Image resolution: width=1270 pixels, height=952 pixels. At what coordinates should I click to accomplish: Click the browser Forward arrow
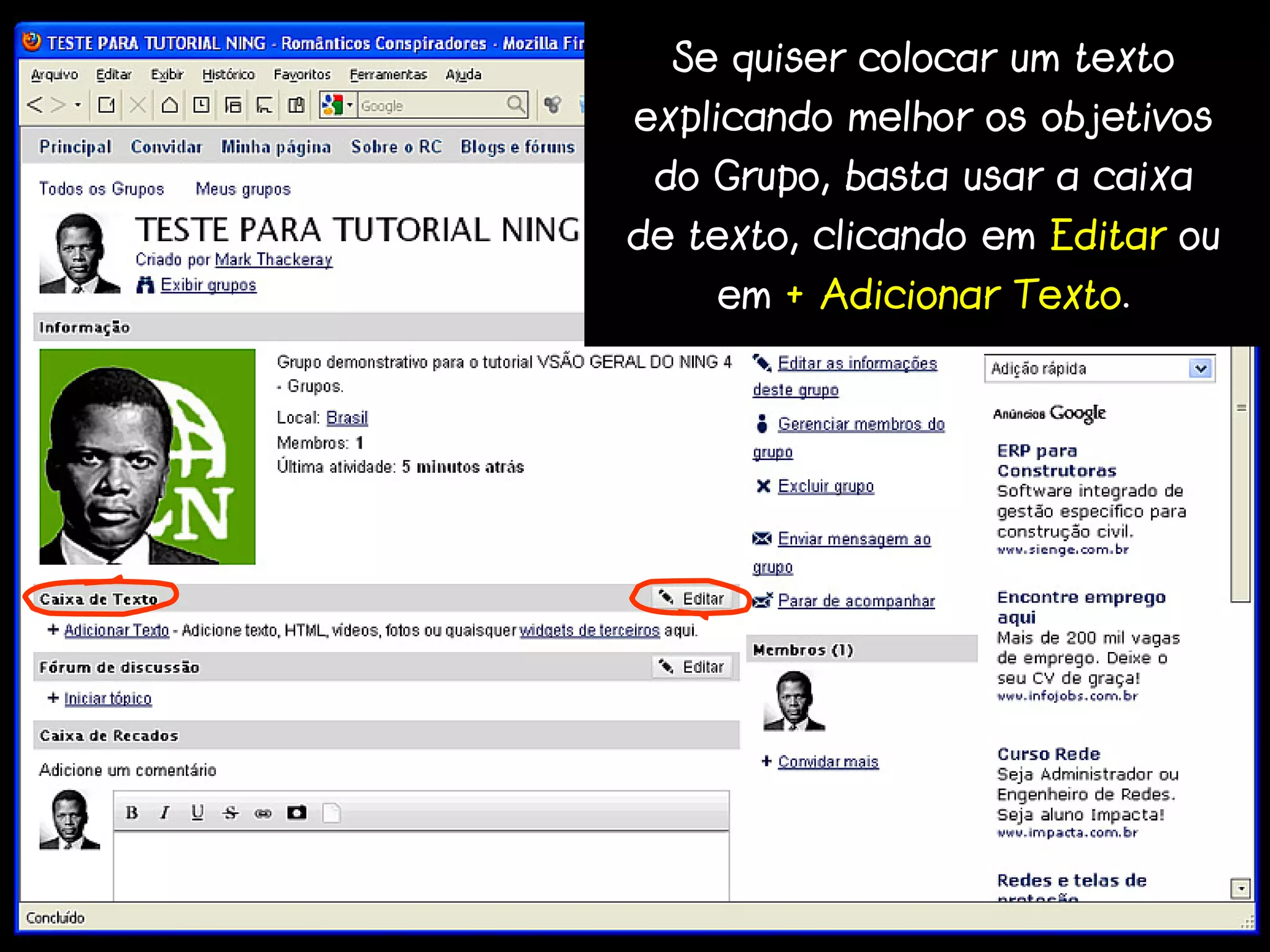click(58, 105)
